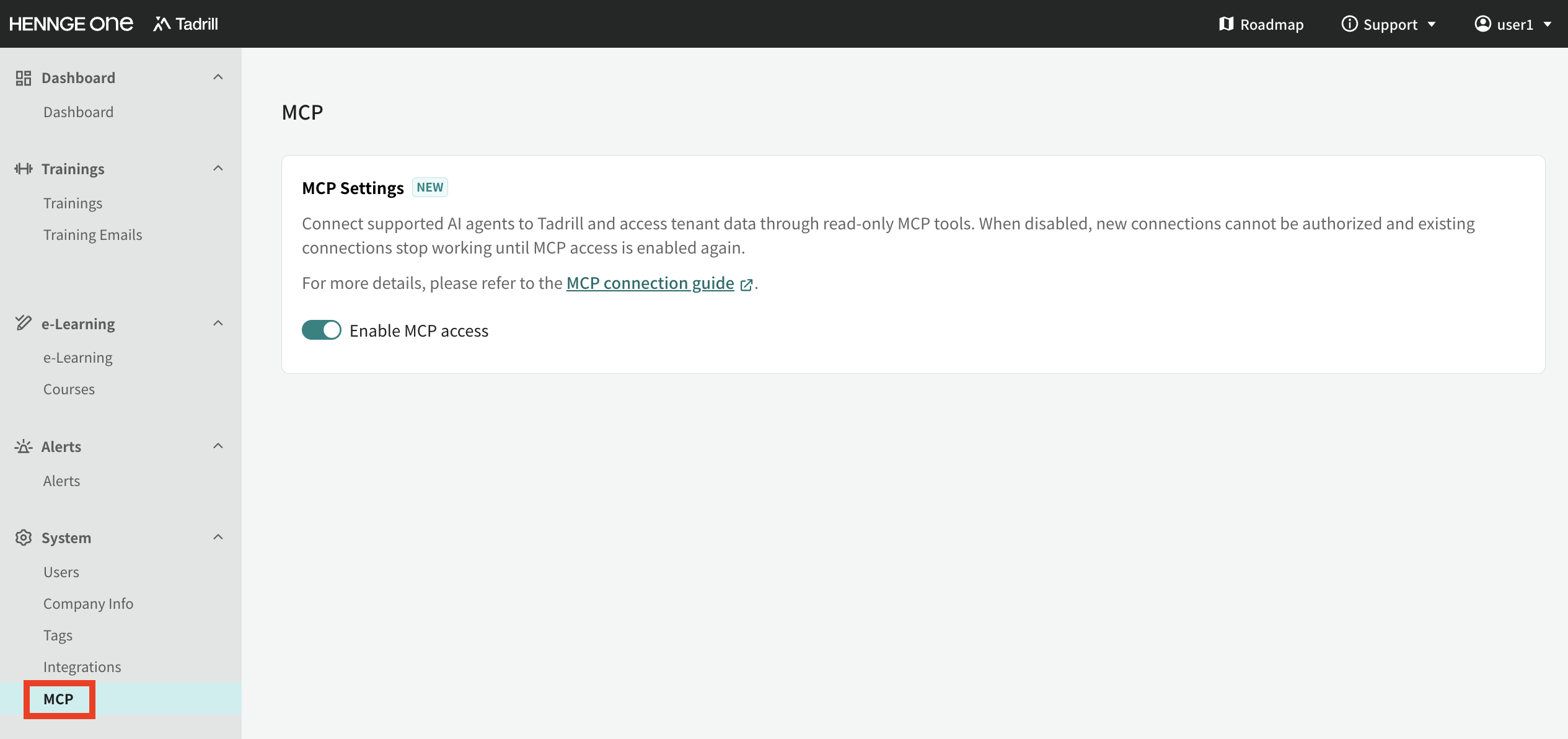Open Training Emails in sidebar
This screenshot has width=1568, height=739.
pos(93,235)
